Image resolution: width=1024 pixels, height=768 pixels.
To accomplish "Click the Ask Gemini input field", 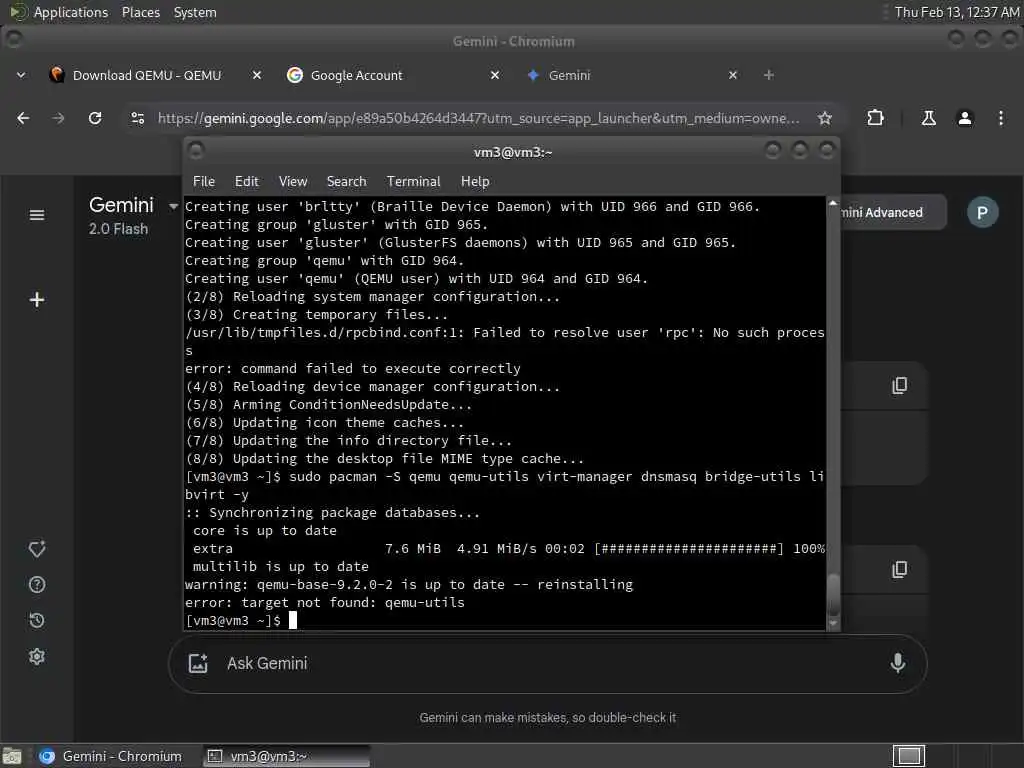I will click(x=547, y=664).
